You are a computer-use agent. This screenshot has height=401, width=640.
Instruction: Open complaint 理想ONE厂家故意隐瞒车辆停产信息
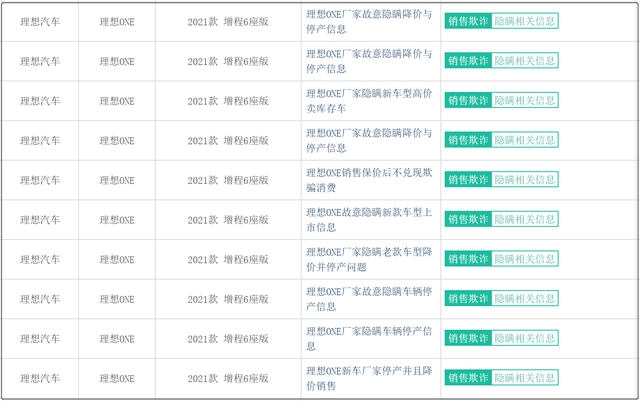(x=369, y=299)
